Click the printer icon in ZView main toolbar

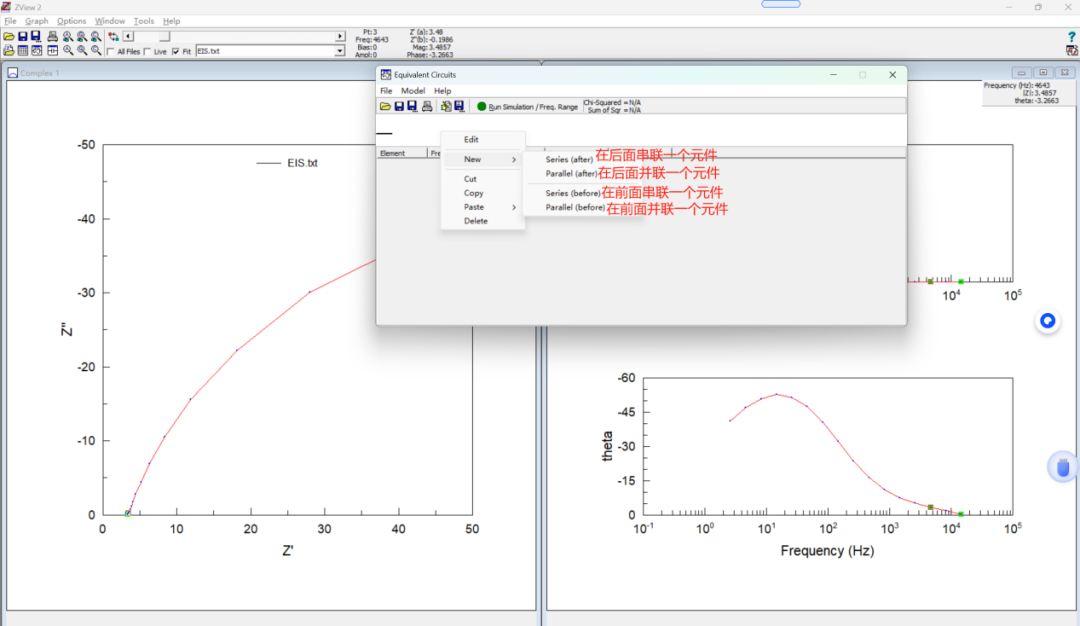pyautogui.click(x=52, y=36)
